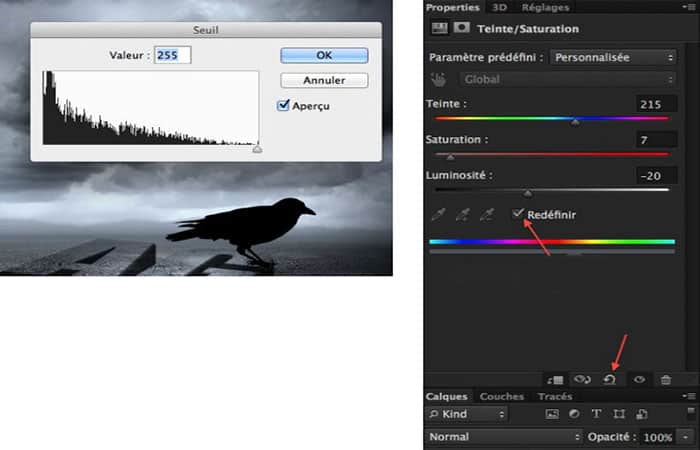Filter layers by adjustment layers icon
Image resolution: width=700 pixels, height=450 pixels.
click(x=574, y=414)
